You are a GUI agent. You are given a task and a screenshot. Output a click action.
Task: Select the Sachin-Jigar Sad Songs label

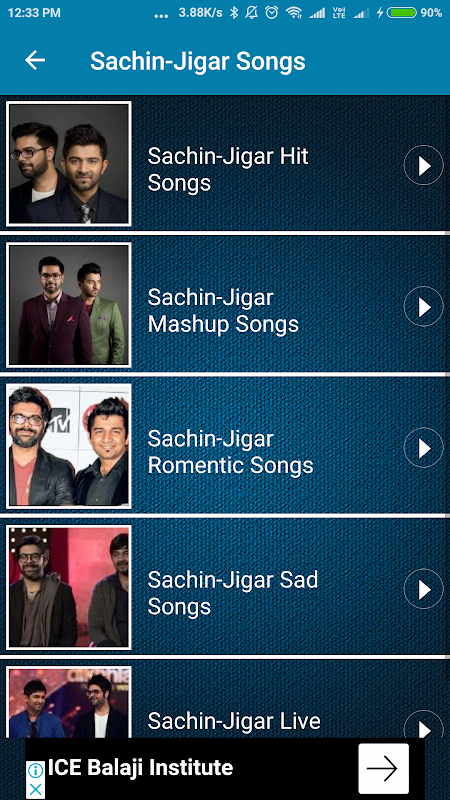(233, 593)
